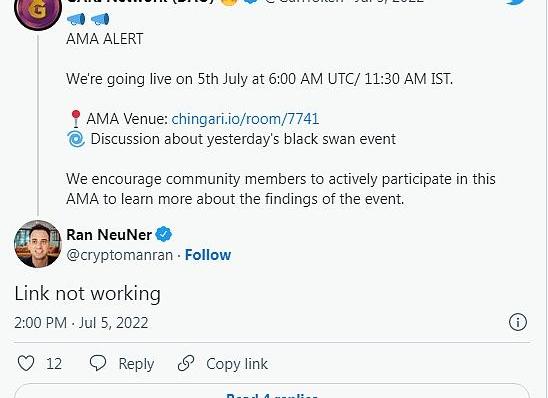Click Ran NeuNer's profile photo
Image resolution: width=548 pixels, height=398 pixels.
(38, 244)
